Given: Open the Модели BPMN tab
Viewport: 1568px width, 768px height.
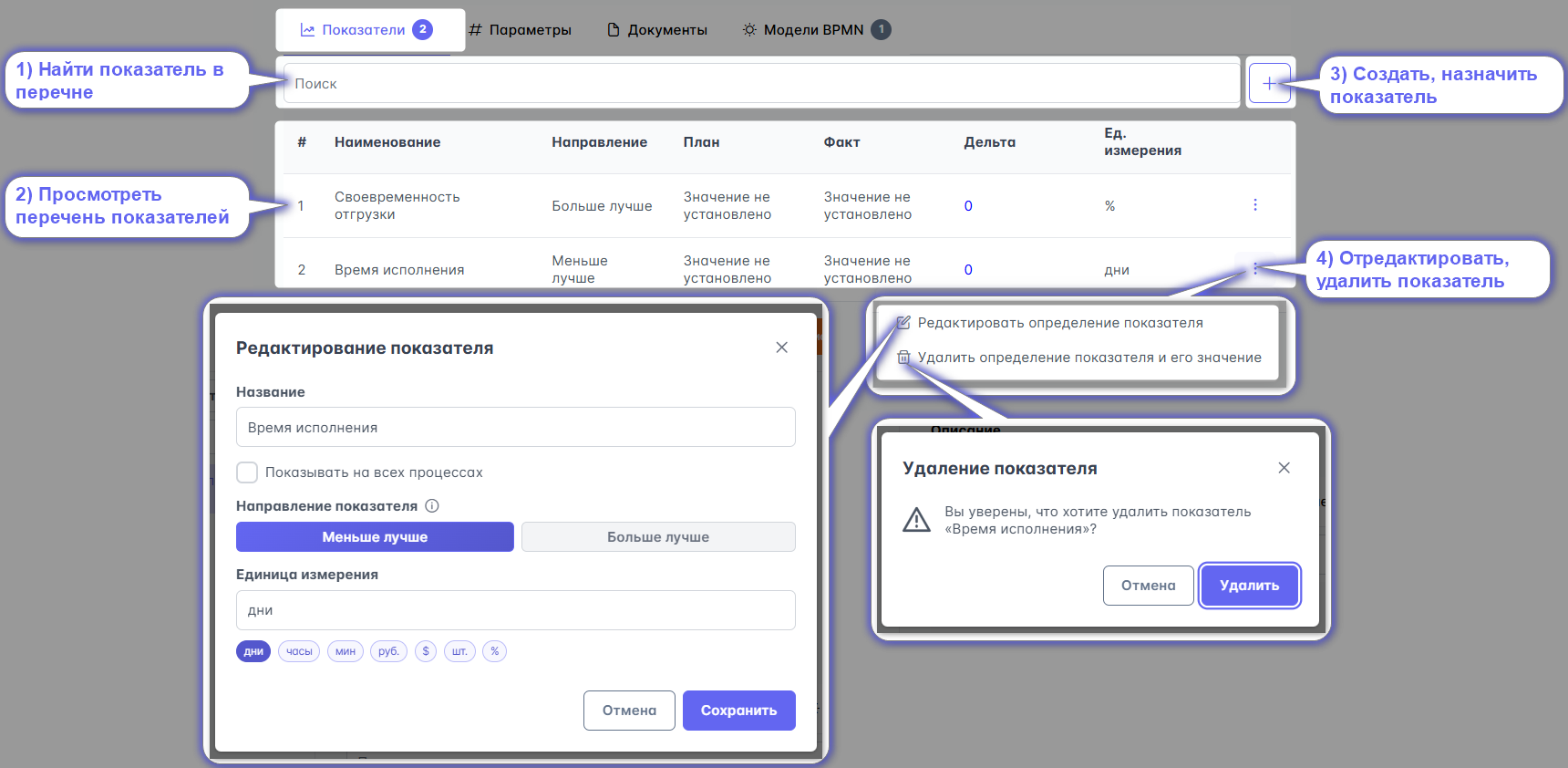Looking at the screenshot, I should [813, 30].
